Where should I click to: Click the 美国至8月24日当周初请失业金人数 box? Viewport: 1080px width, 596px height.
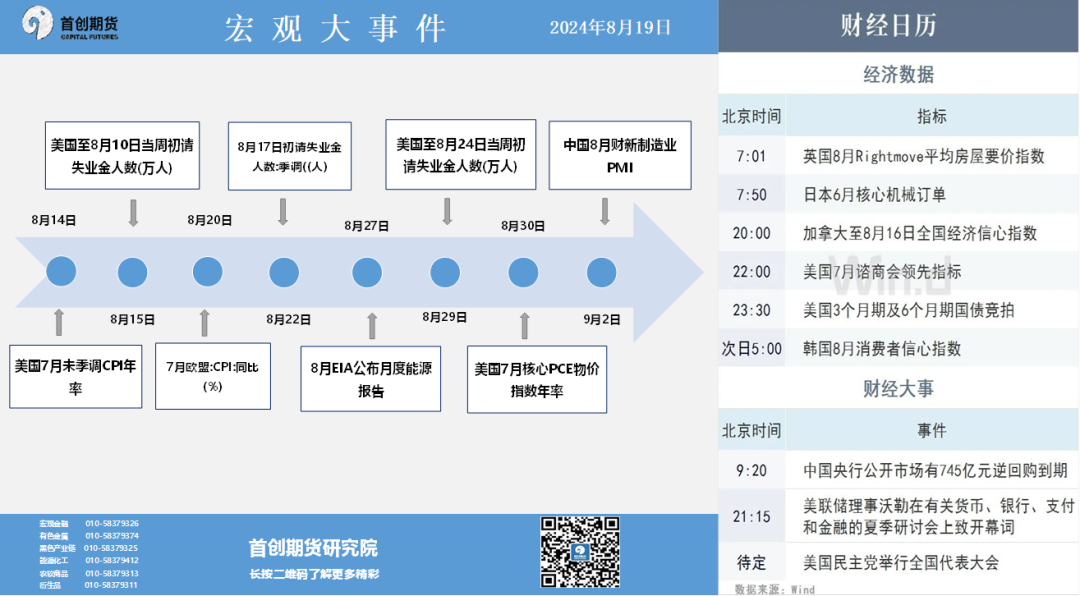click(461, 155)
